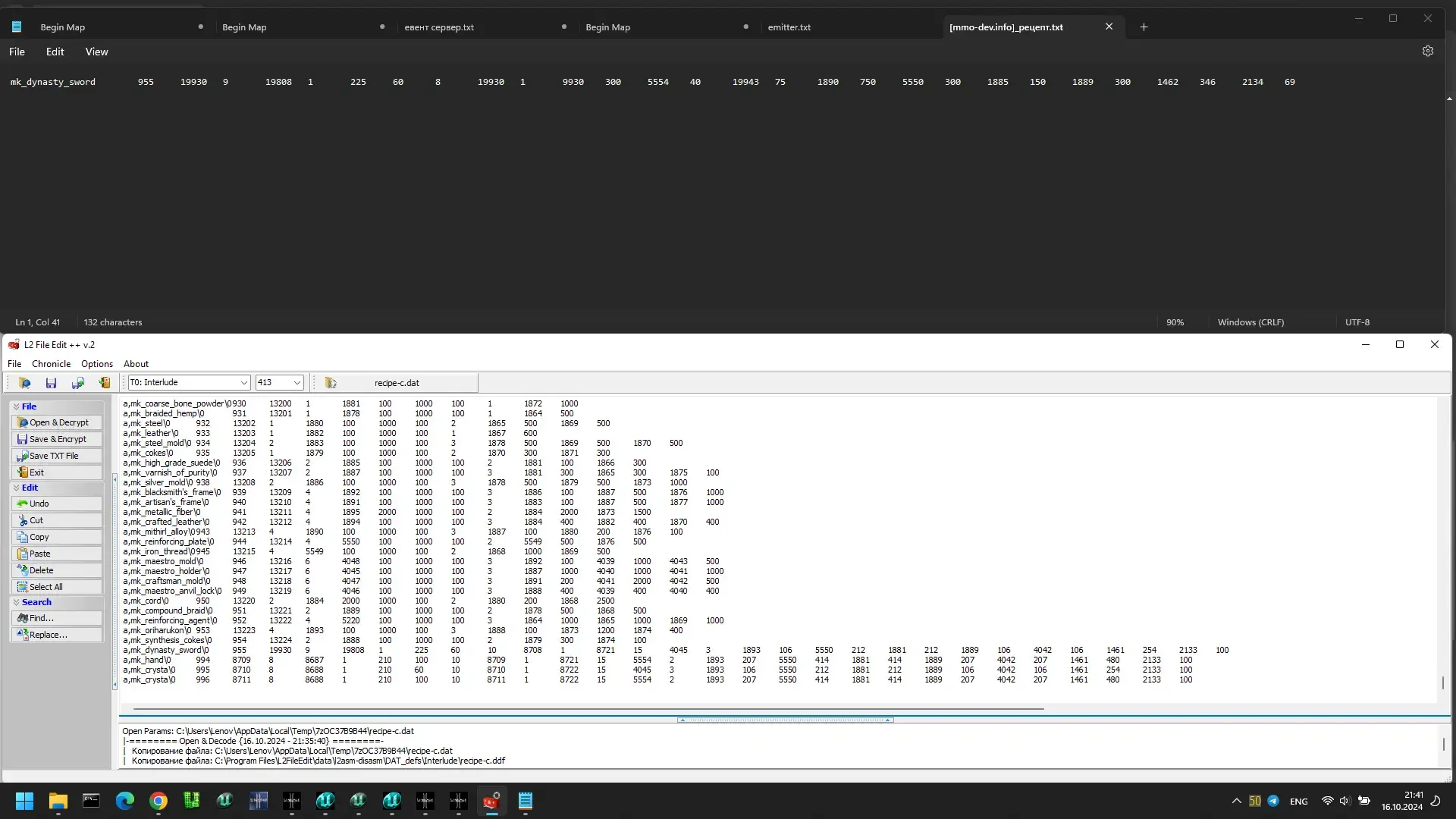Open Wi-Fi network tray icon

[x=1327, y=801]
